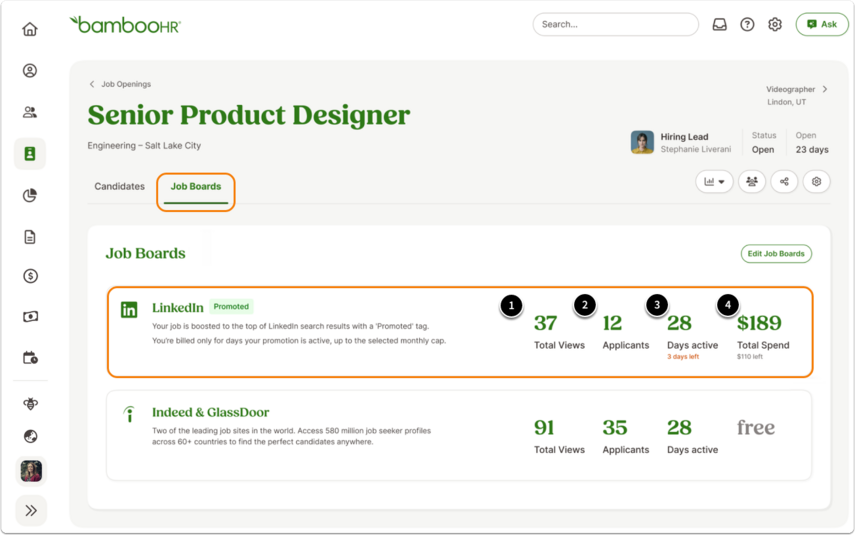
Task: Click the user avatar photo in sidebar
Action: (x=31, y=471)
